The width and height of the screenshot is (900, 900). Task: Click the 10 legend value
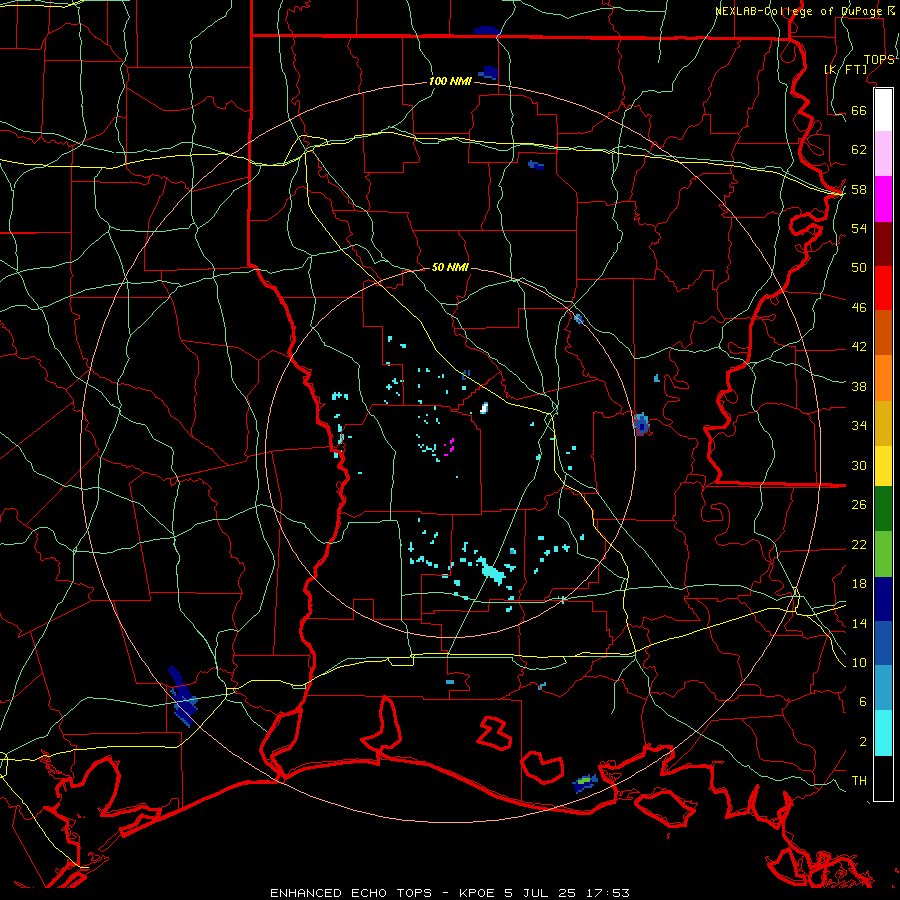click(x=859, y=662)
